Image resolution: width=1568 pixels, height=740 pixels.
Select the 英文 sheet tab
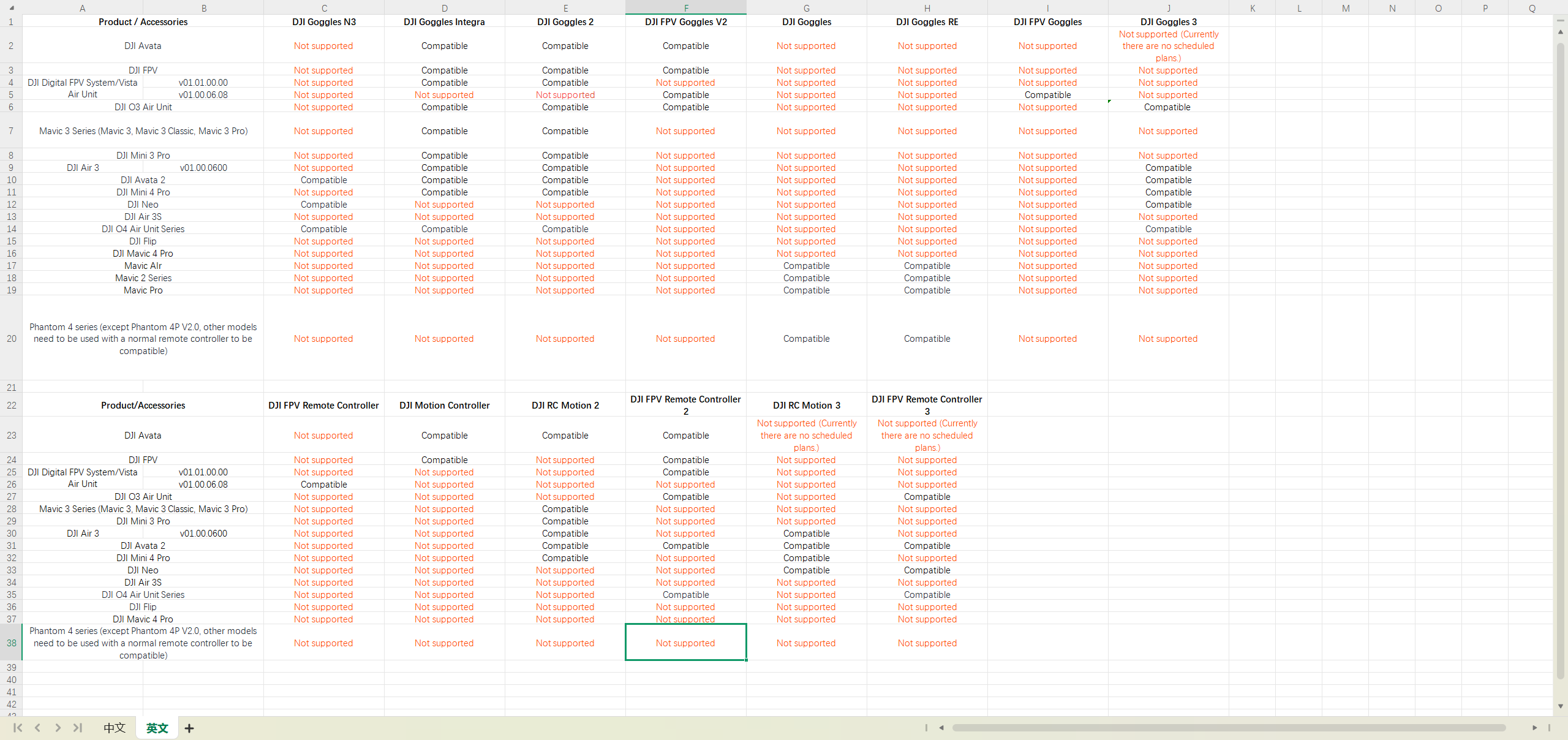pyautogui.click(x=157, y=728)
